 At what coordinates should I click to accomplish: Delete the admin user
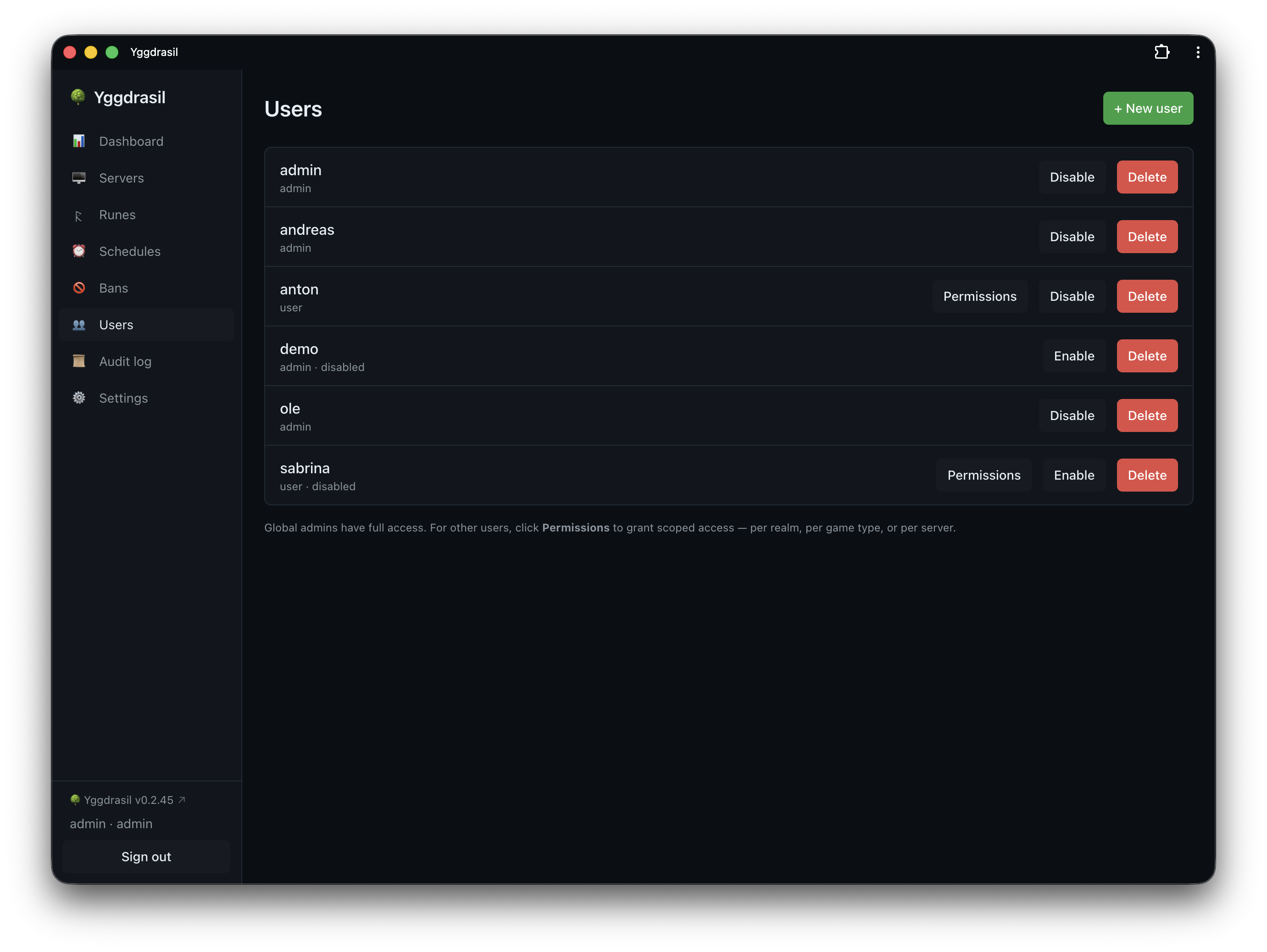coord(1147,177)
